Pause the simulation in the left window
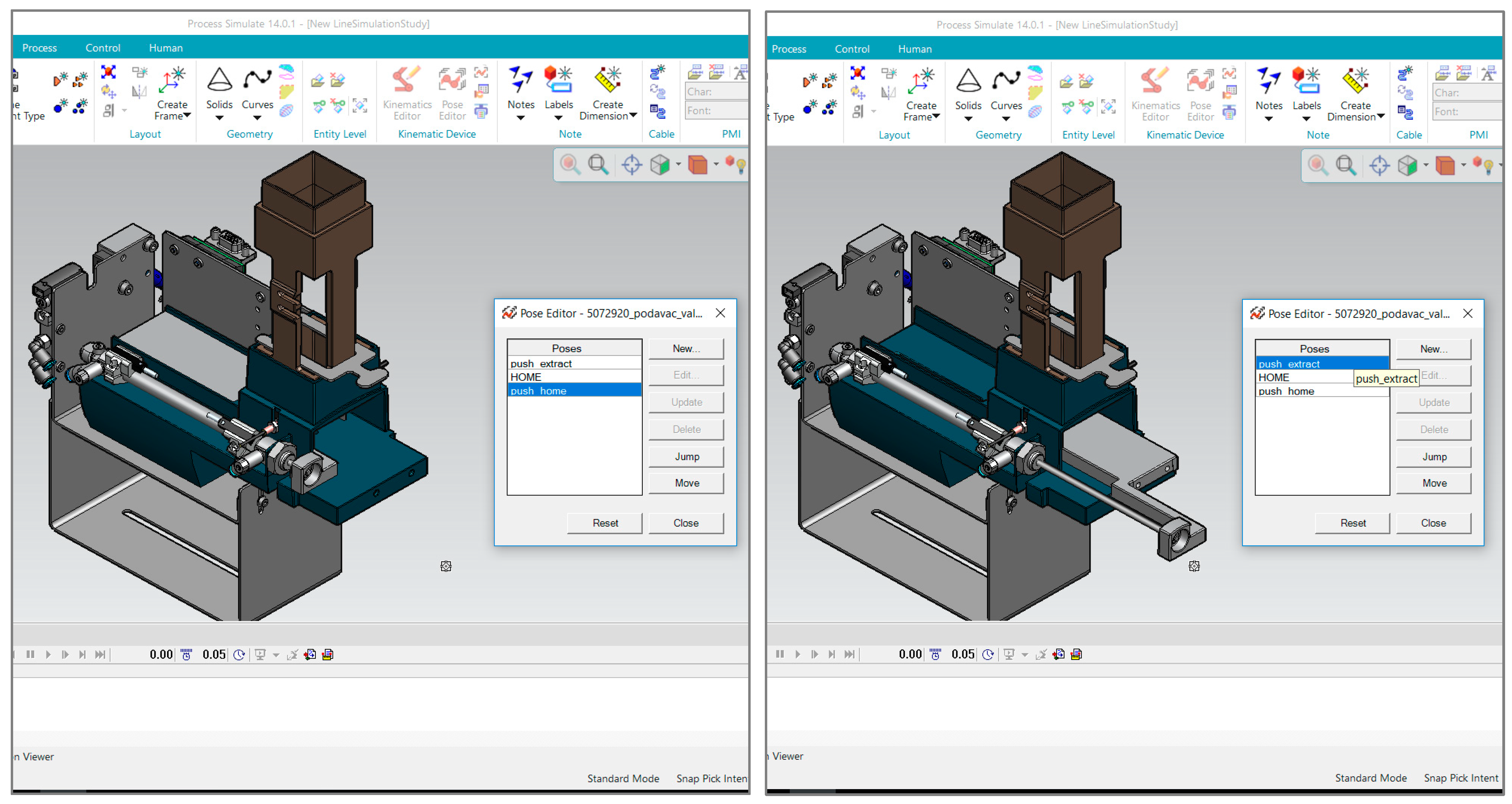This screenshot has height=804, width=1512. [x=30, y=654]
